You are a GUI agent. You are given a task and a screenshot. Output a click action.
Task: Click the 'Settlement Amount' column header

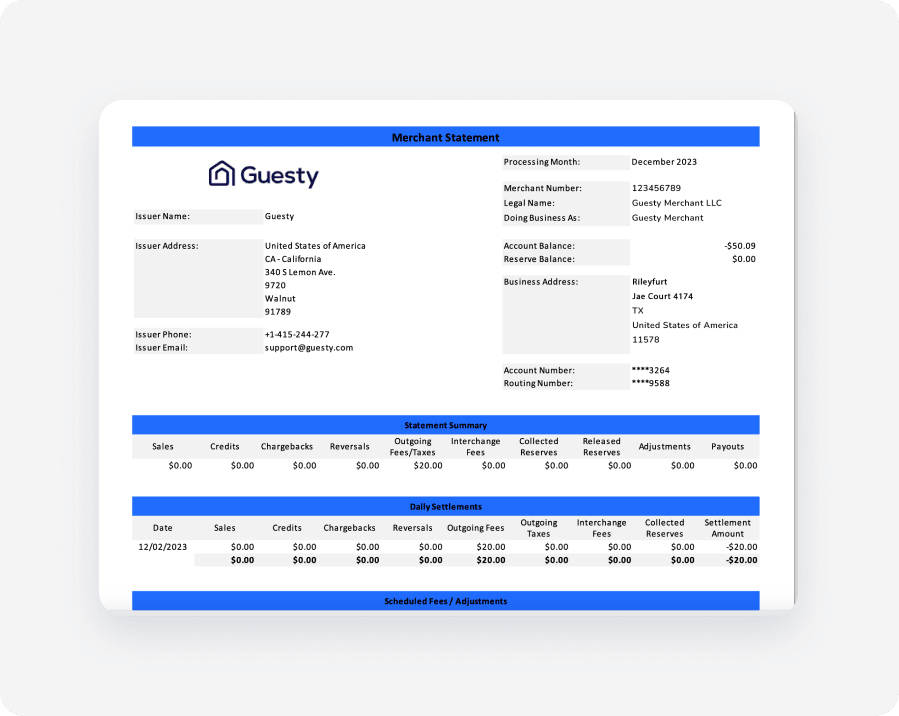[728, 528]
